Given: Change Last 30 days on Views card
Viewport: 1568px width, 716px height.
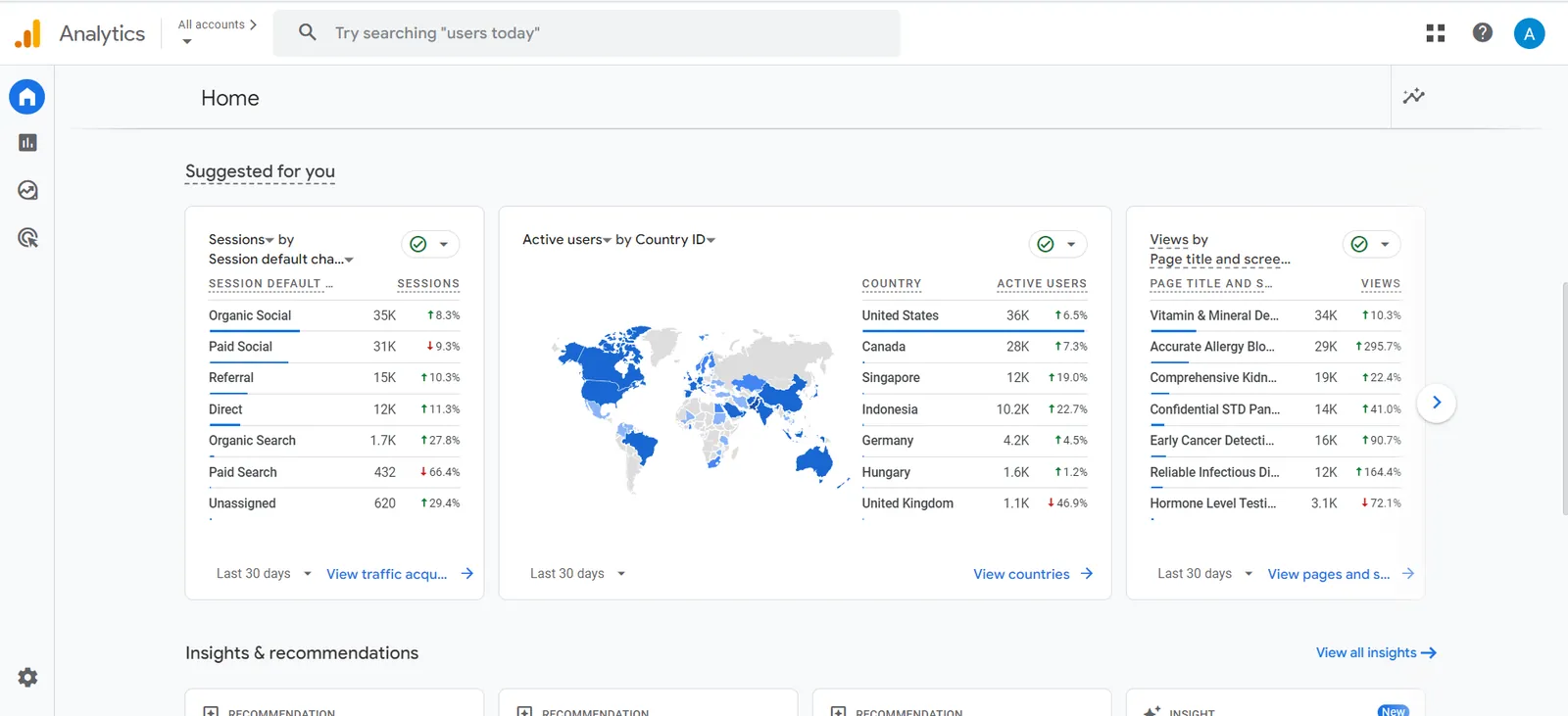Looking at the screenshot, I should 1204,574.
